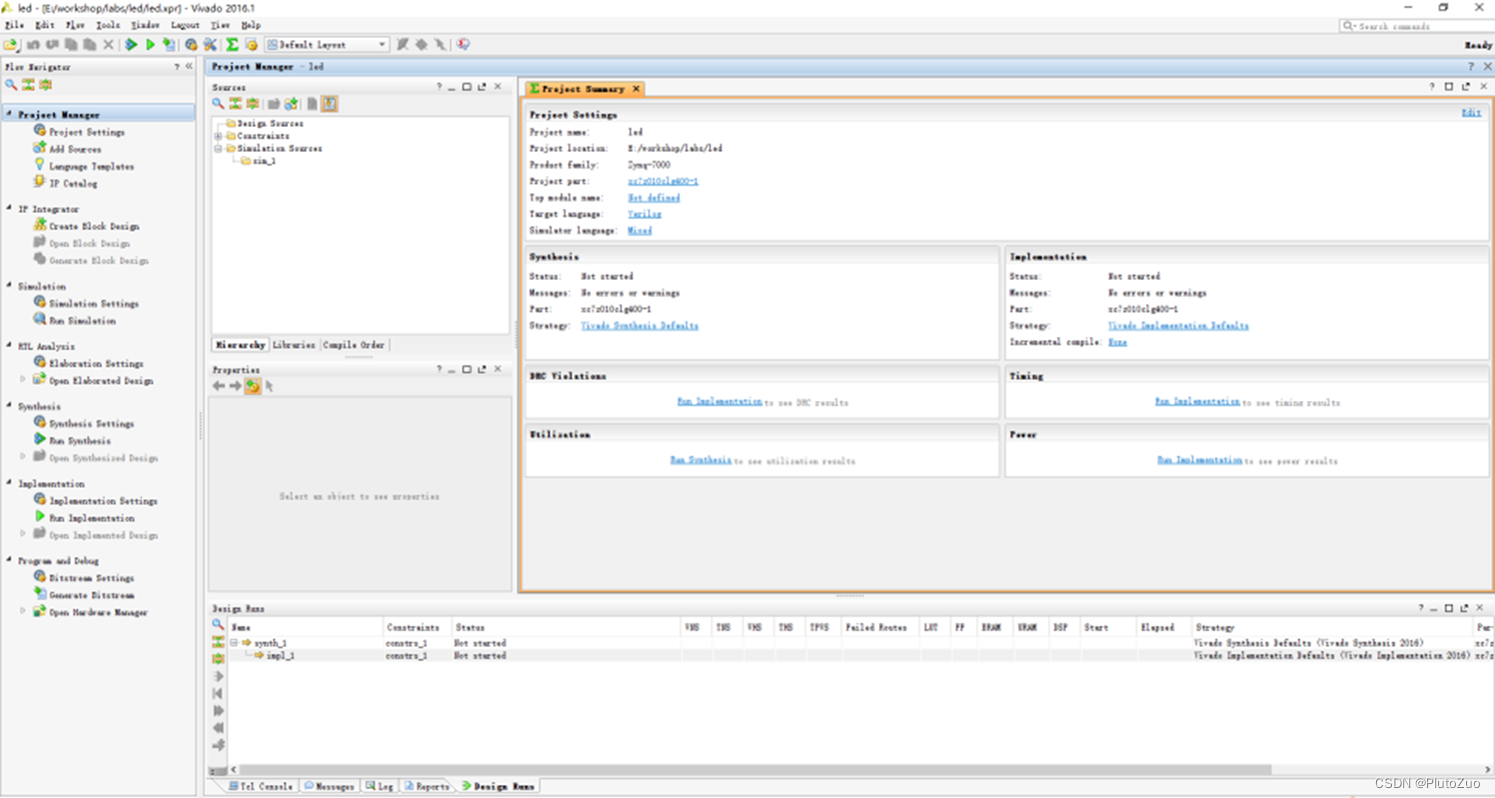Click the Add Sources icon in Sources toolbar
This screenshot has width=1495, height=798.
[x=291, y=104]
